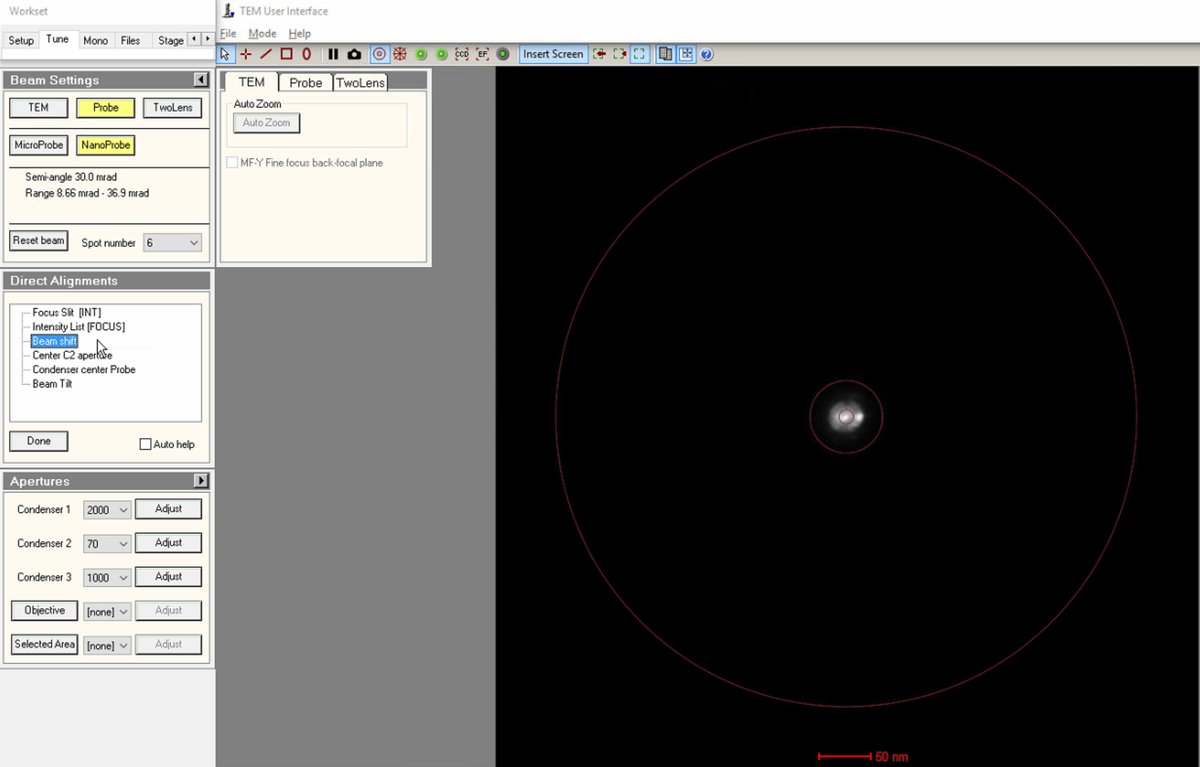The height and width of the screenshot is (767, 1200).
Task: Expand the Apertures panel arrow
Action: pyautogui.click(x=200, y=480)
